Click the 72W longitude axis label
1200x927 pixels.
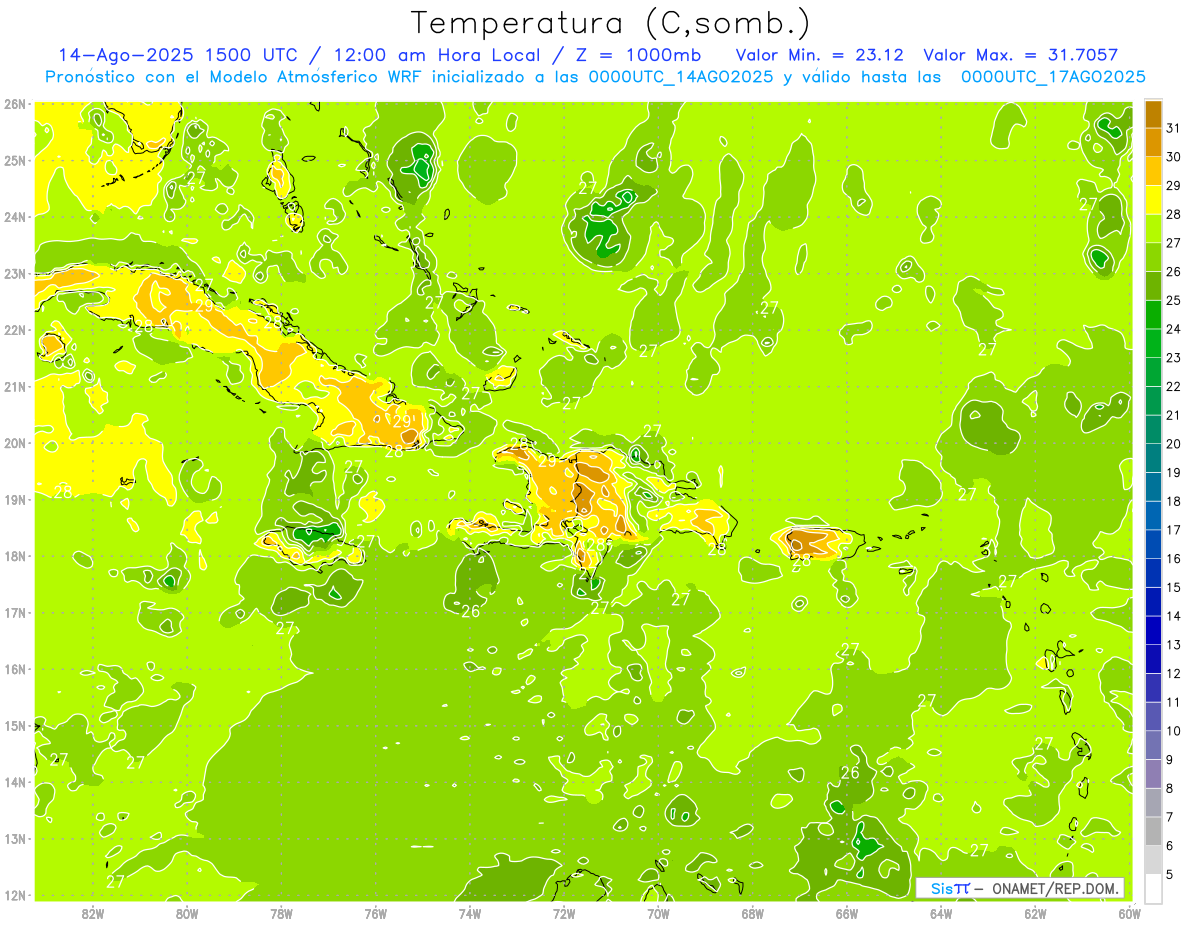click(564, 913)
